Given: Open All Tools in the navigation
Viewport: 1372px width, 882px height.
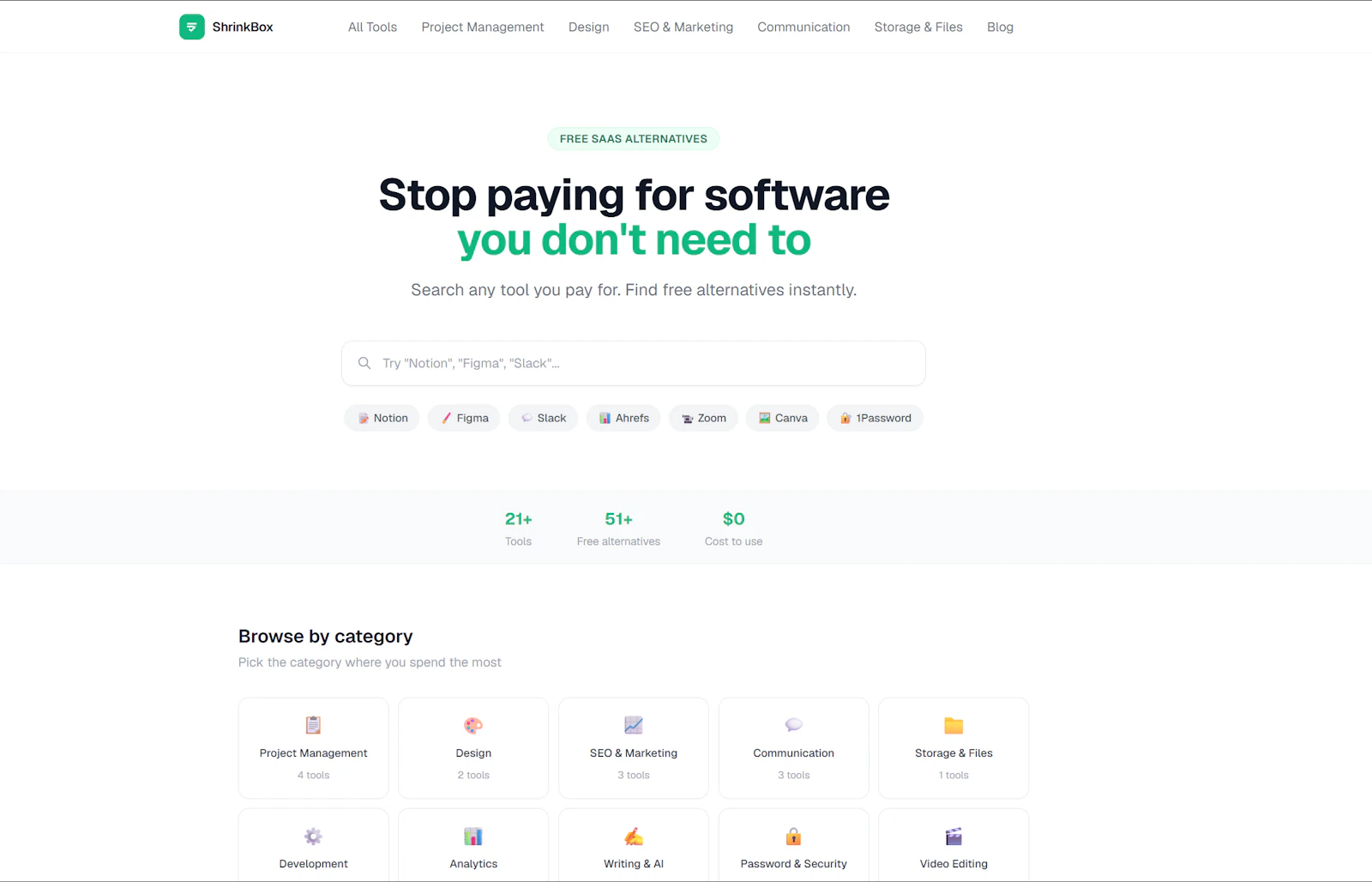Looking at the screenshot, I should click(x=372, y=27).
